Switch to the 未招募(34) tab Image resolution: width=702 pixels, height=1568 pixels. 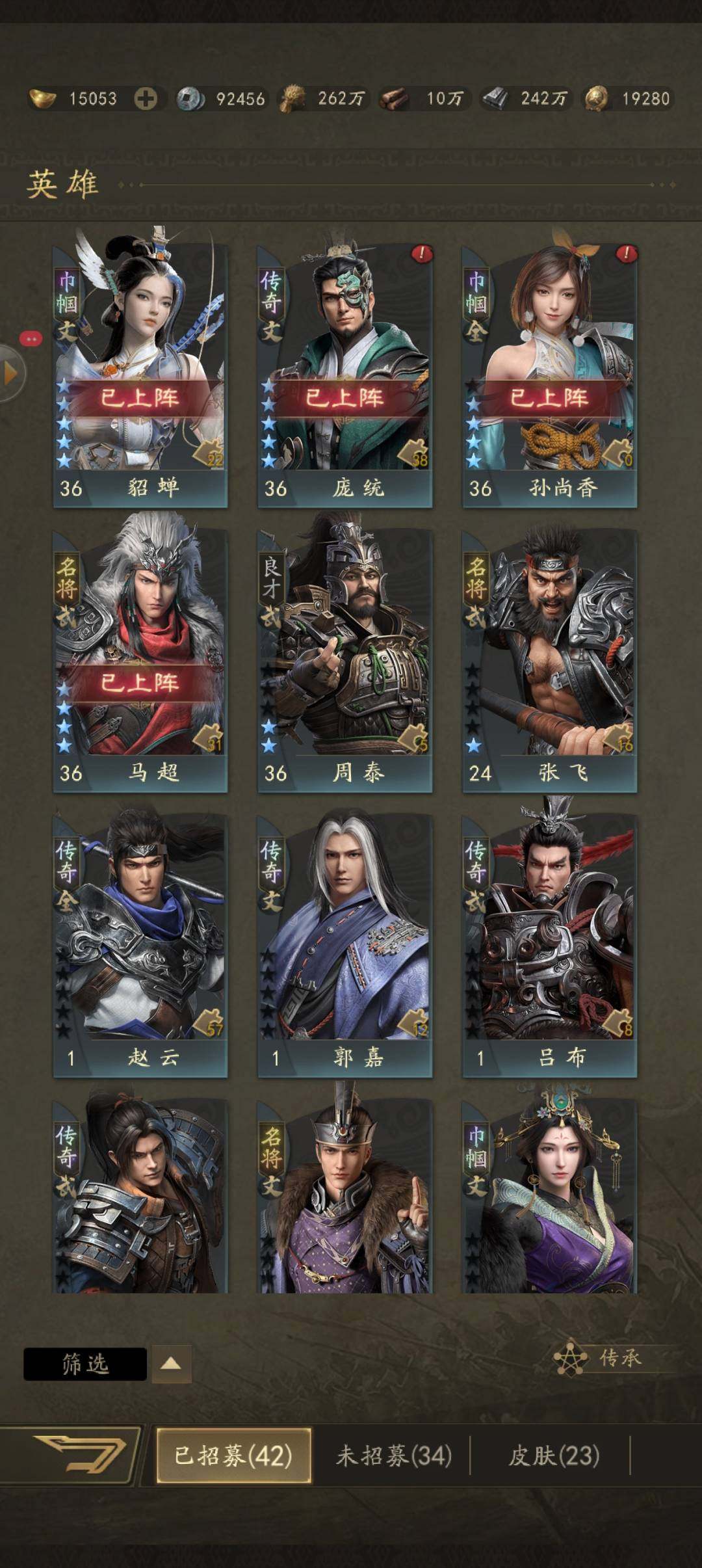click(394, 1455)
